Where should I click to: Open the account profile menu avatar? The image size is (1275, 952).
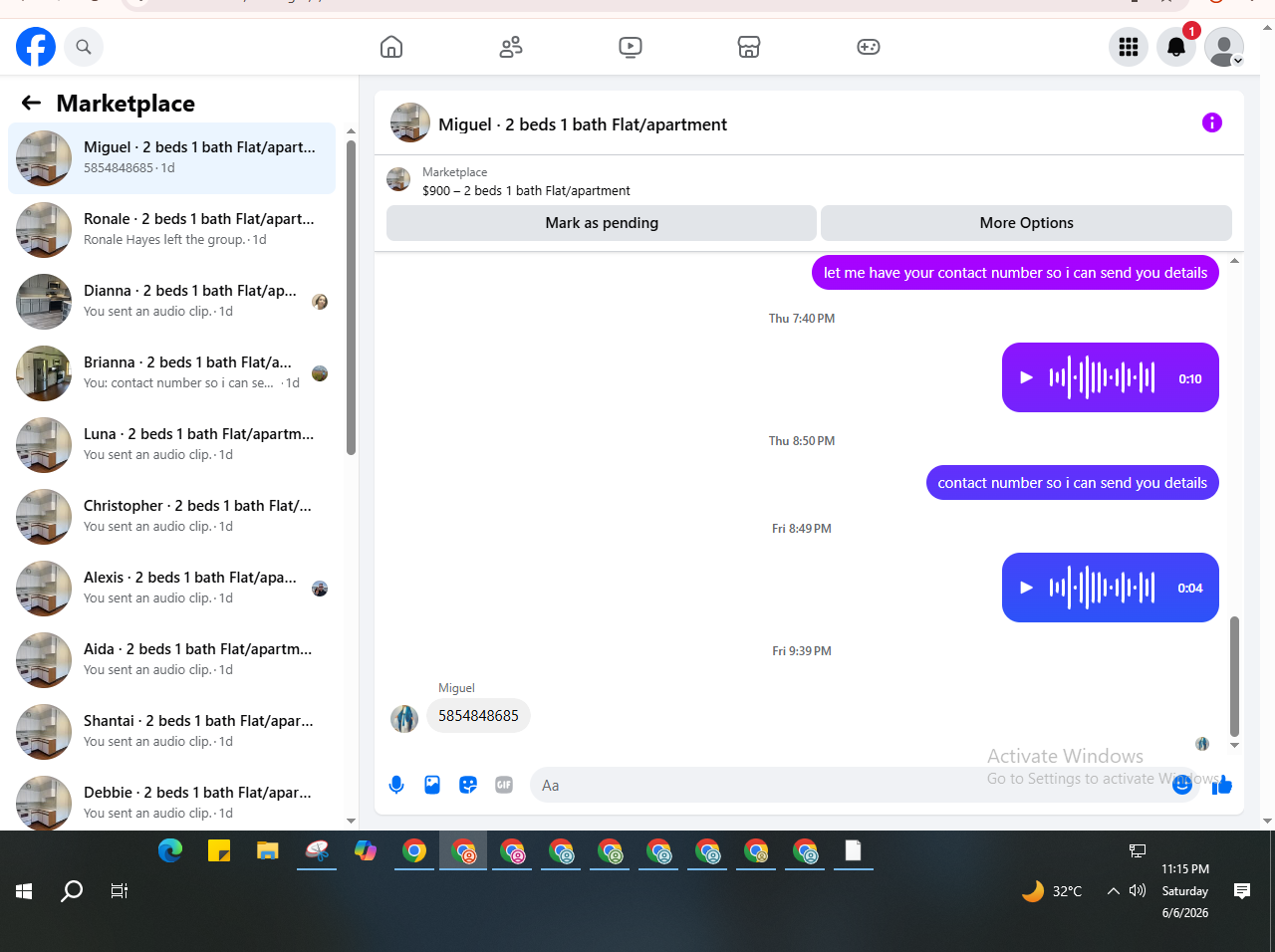tap(1224, 47)
